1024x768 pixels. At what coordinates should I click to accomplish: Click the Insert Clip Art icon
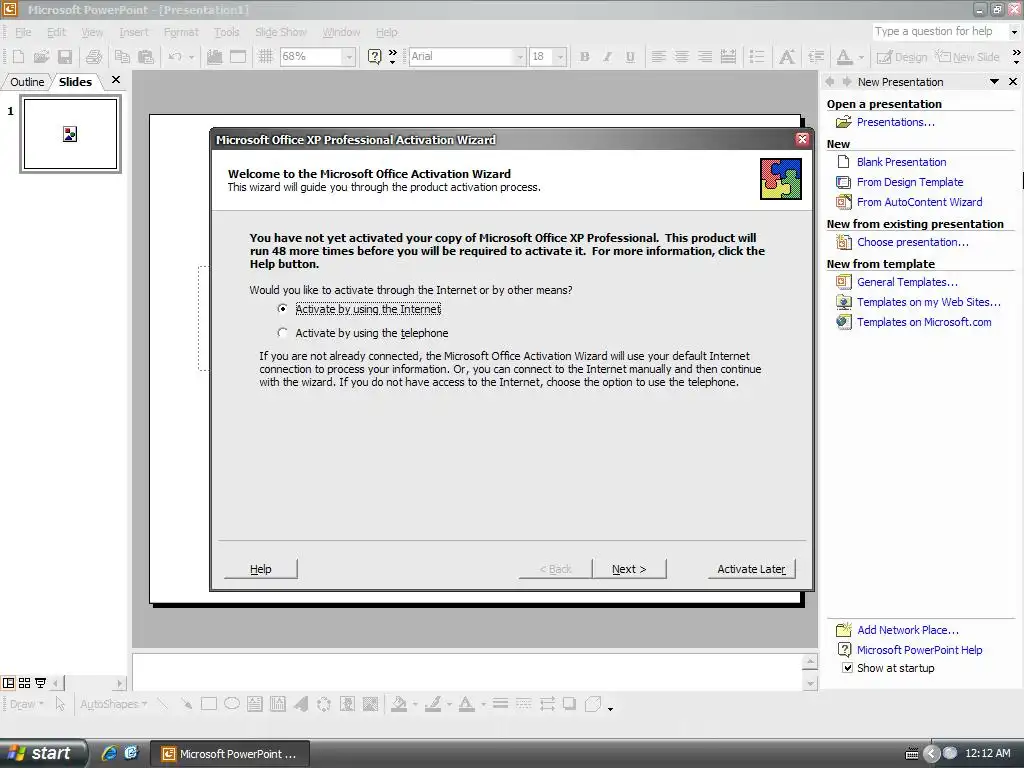(347, 704)
